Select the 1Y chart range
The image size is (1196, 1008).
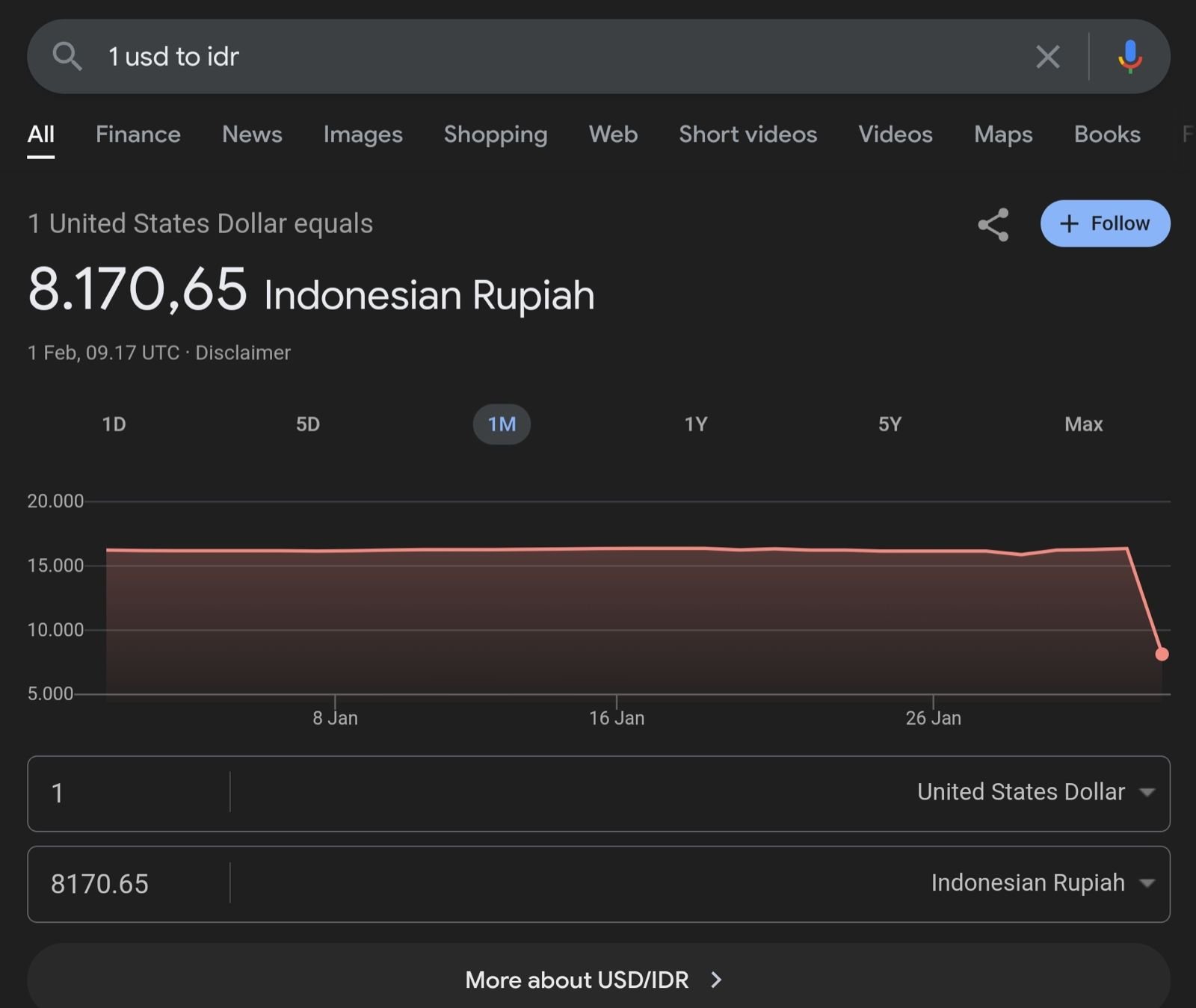click(695, 424)
